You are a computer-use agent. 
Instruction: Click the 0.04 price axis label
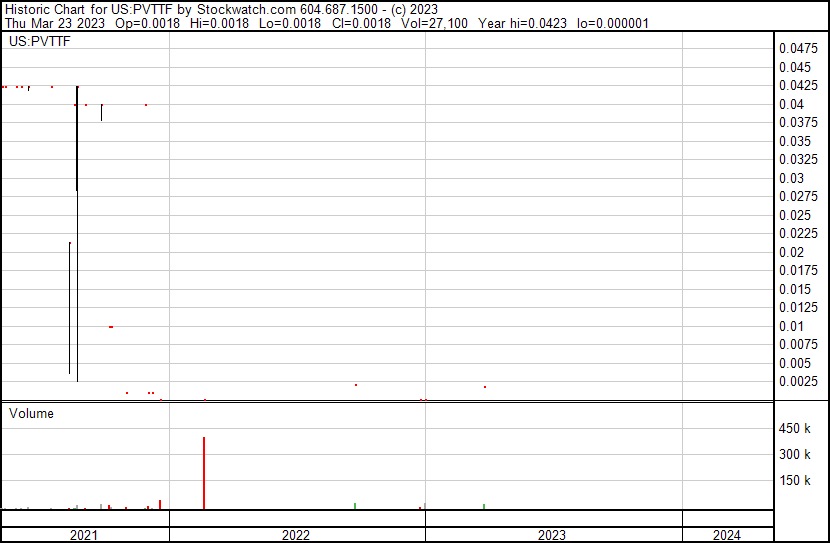coord(791,104)
